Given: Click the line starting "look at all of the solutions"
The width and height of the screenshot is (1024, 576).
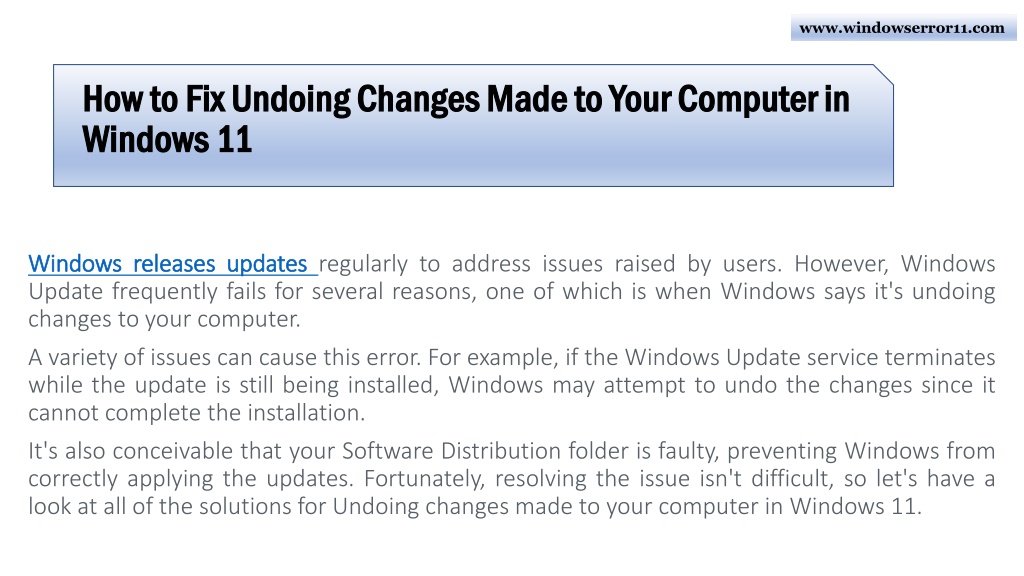Looking at the screenshot, I should [472, 506].
